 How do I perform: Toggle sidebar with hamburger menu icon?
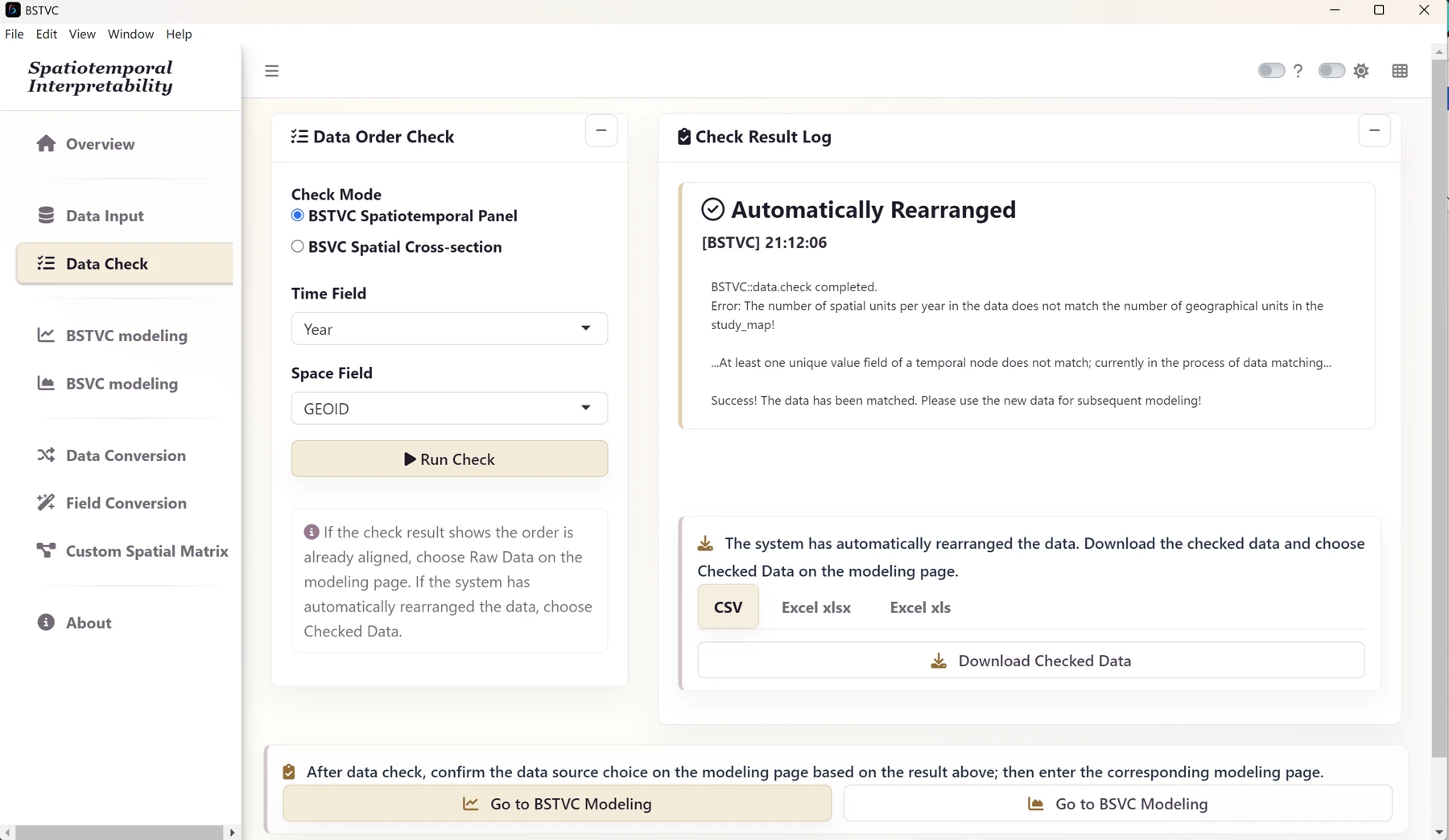[272, 71]
